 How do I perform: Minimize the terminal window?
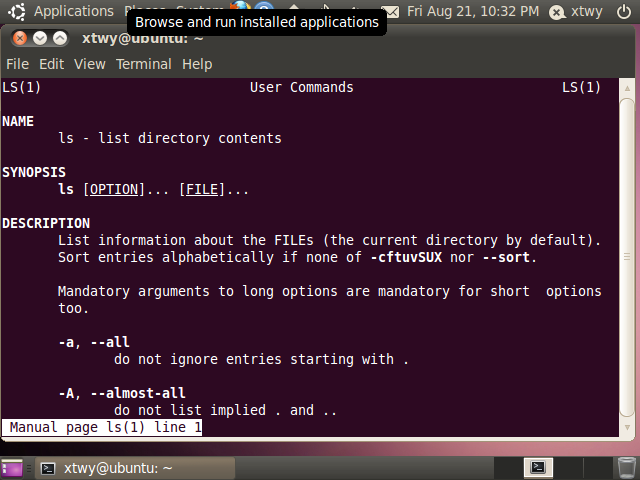(x=40, y=38)
